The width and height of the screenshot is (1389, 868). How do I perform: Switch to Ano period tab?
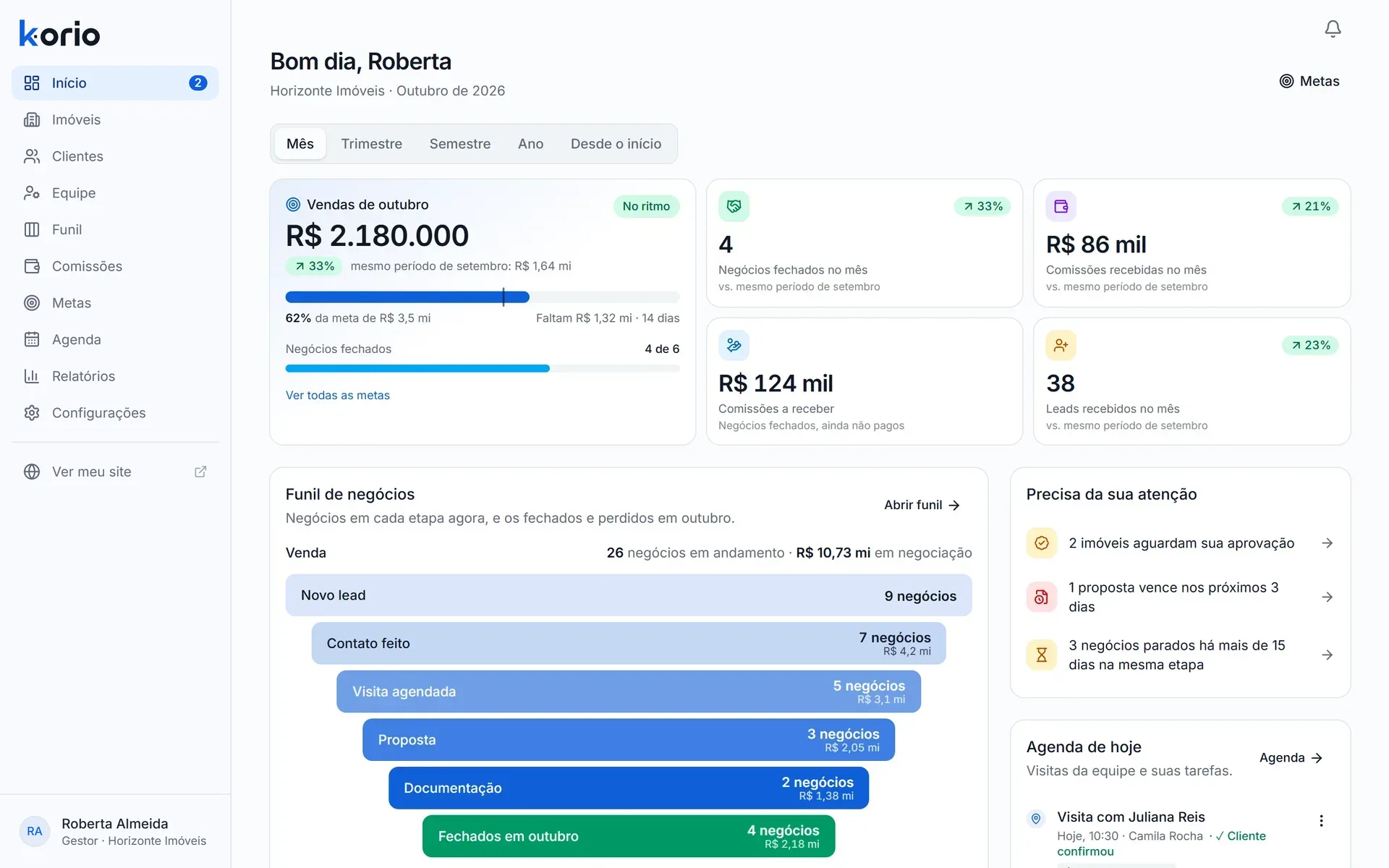tap(530, 144)
